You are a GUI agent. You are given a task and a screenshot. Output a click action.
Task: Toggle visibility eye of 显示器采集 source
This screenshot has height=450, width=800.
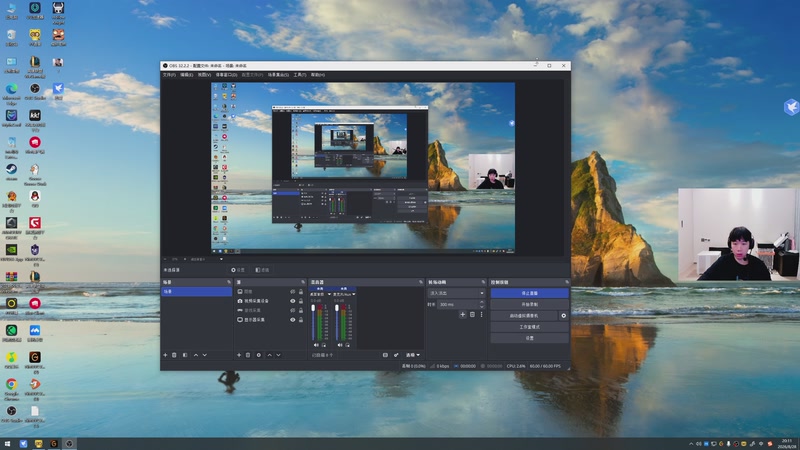292,320
